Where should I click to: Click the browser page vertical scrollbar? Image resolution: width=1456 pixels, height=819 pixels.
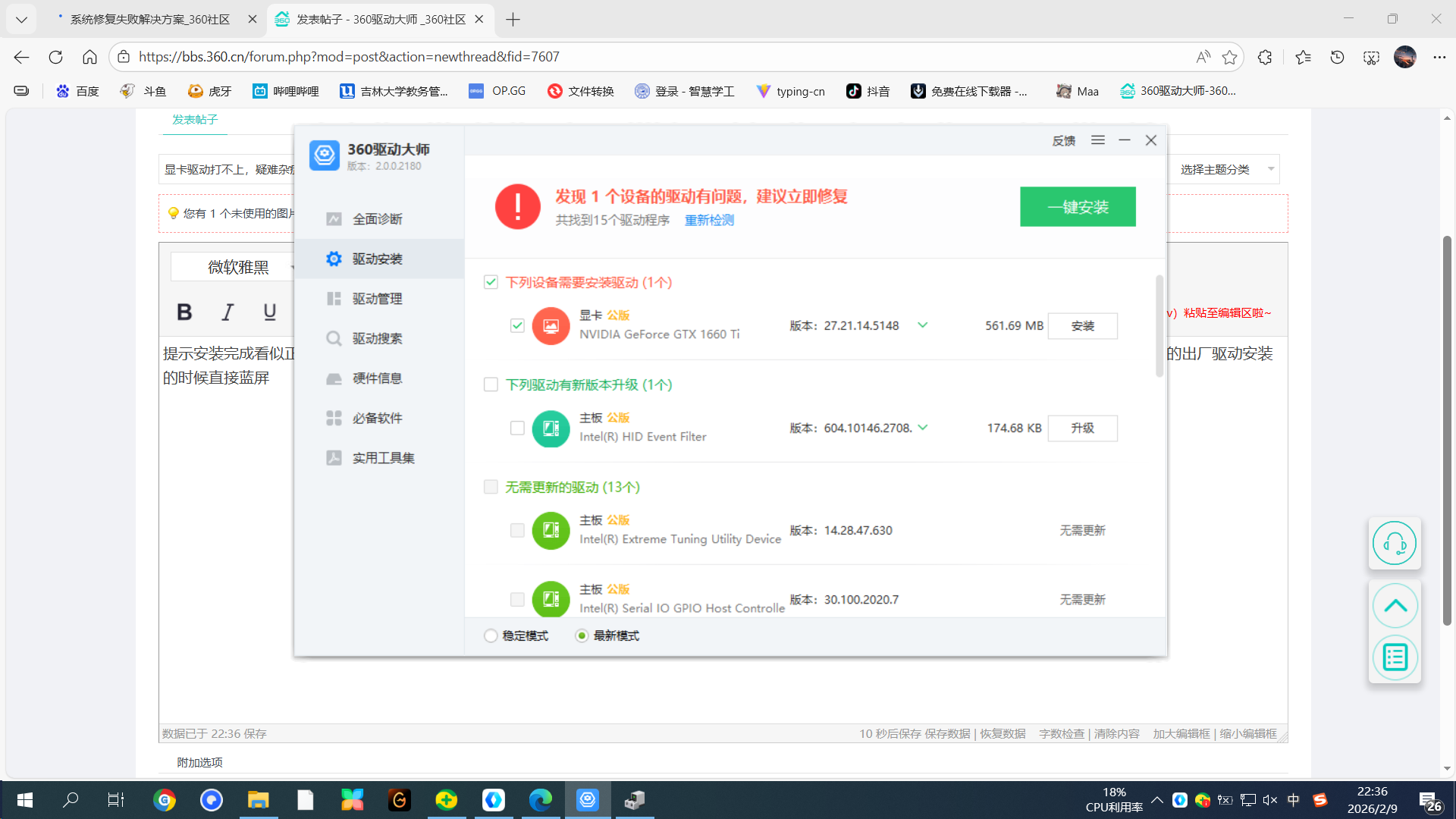tap(1447, 431)
